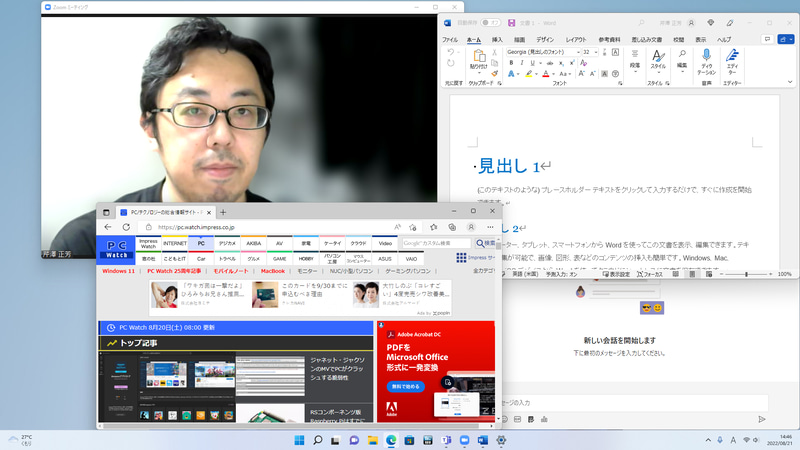Image resolution: width=800 pixels, height=450 pixels.
Task: Click the Windows 11 red link
Action: coord(118,271)
